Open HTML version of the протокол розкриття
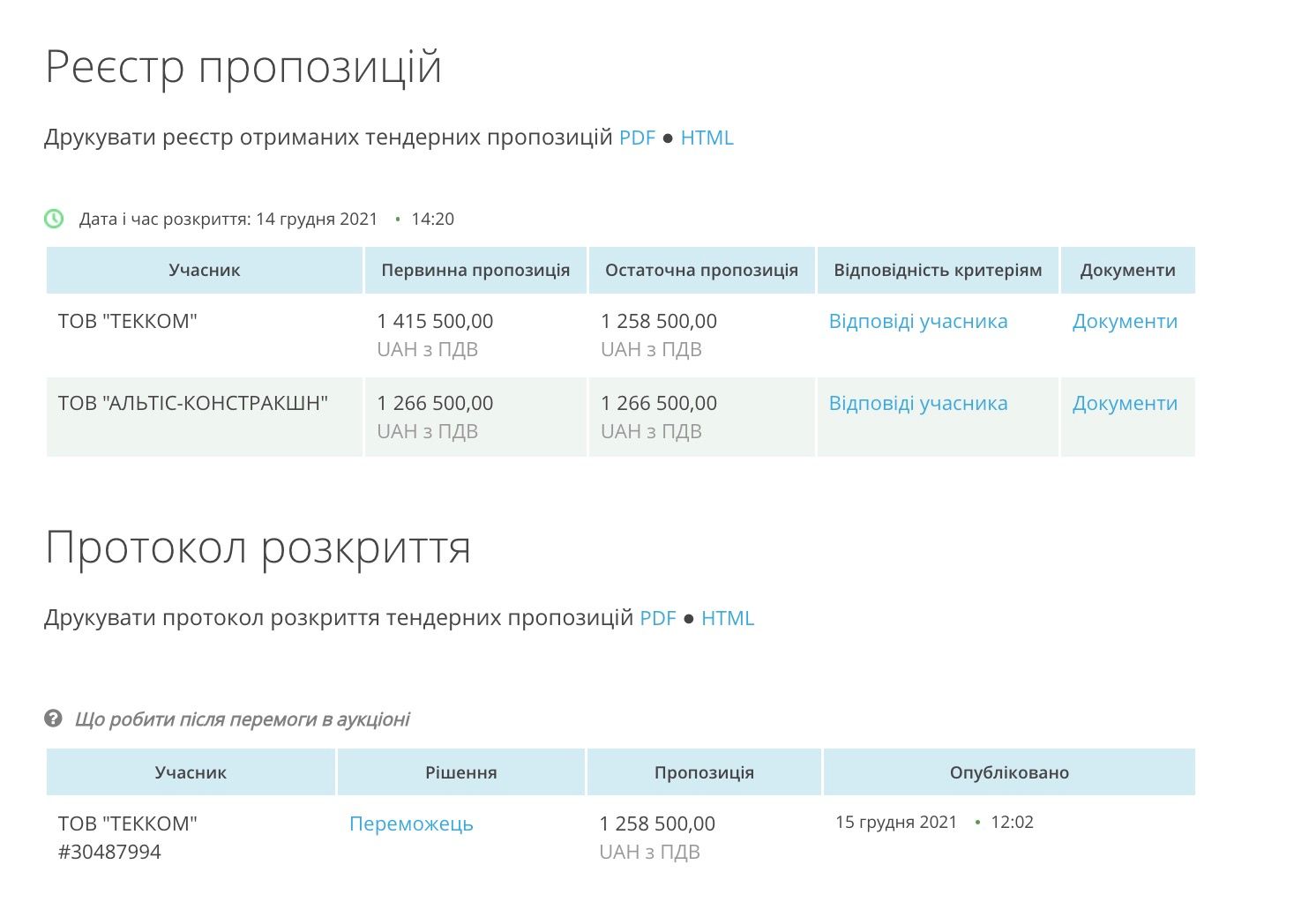 tap(727, 618)
